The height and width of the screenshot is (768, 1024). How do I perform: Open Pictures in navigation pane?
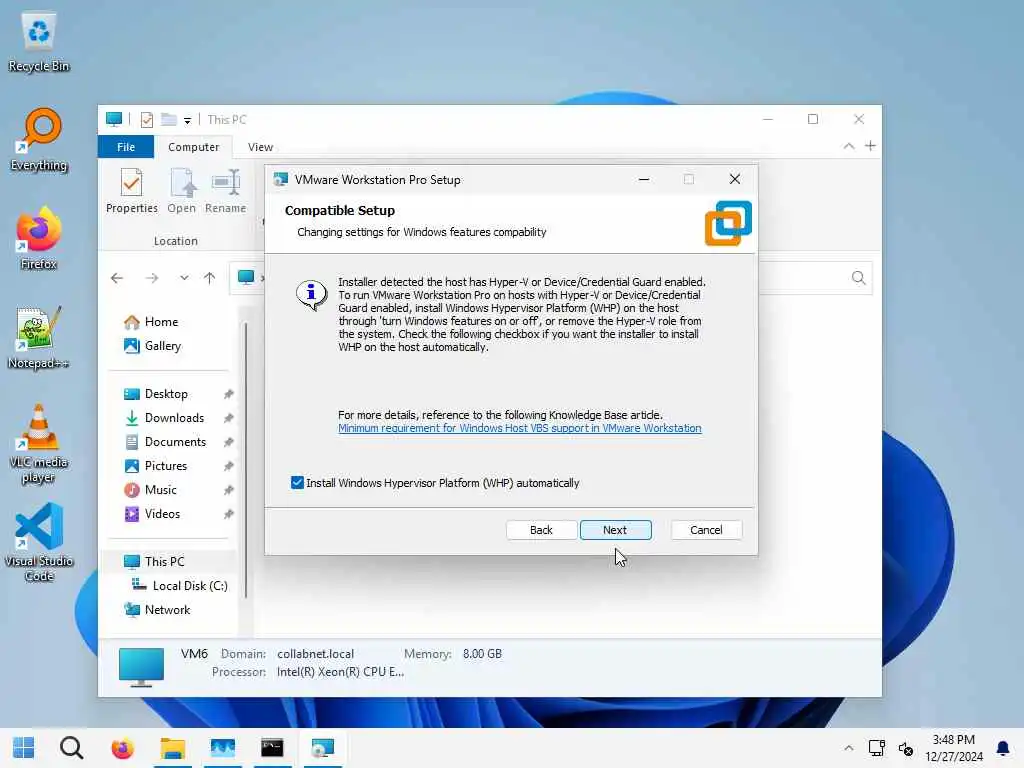[x=155, y=466]
